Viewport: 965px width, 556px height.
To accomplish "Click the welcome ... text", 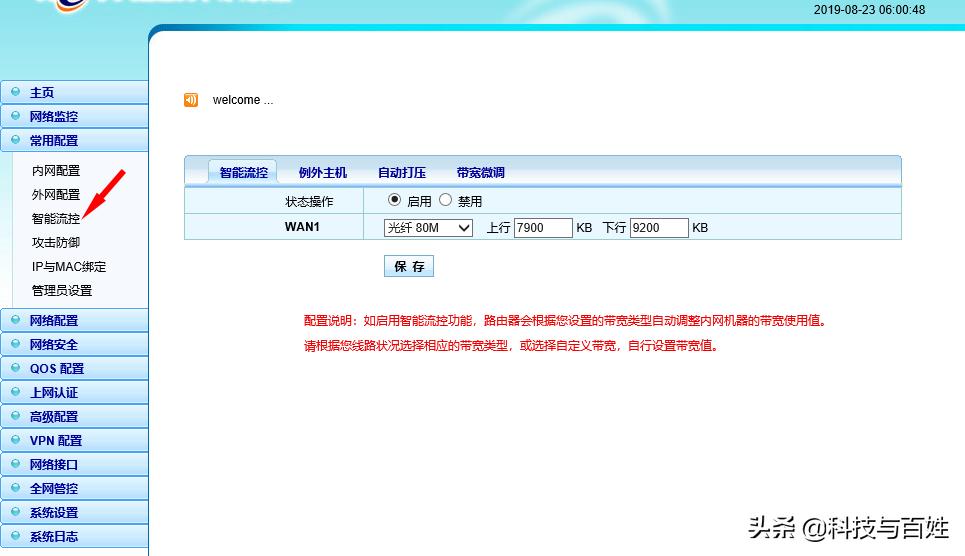I will pos(243,100).
